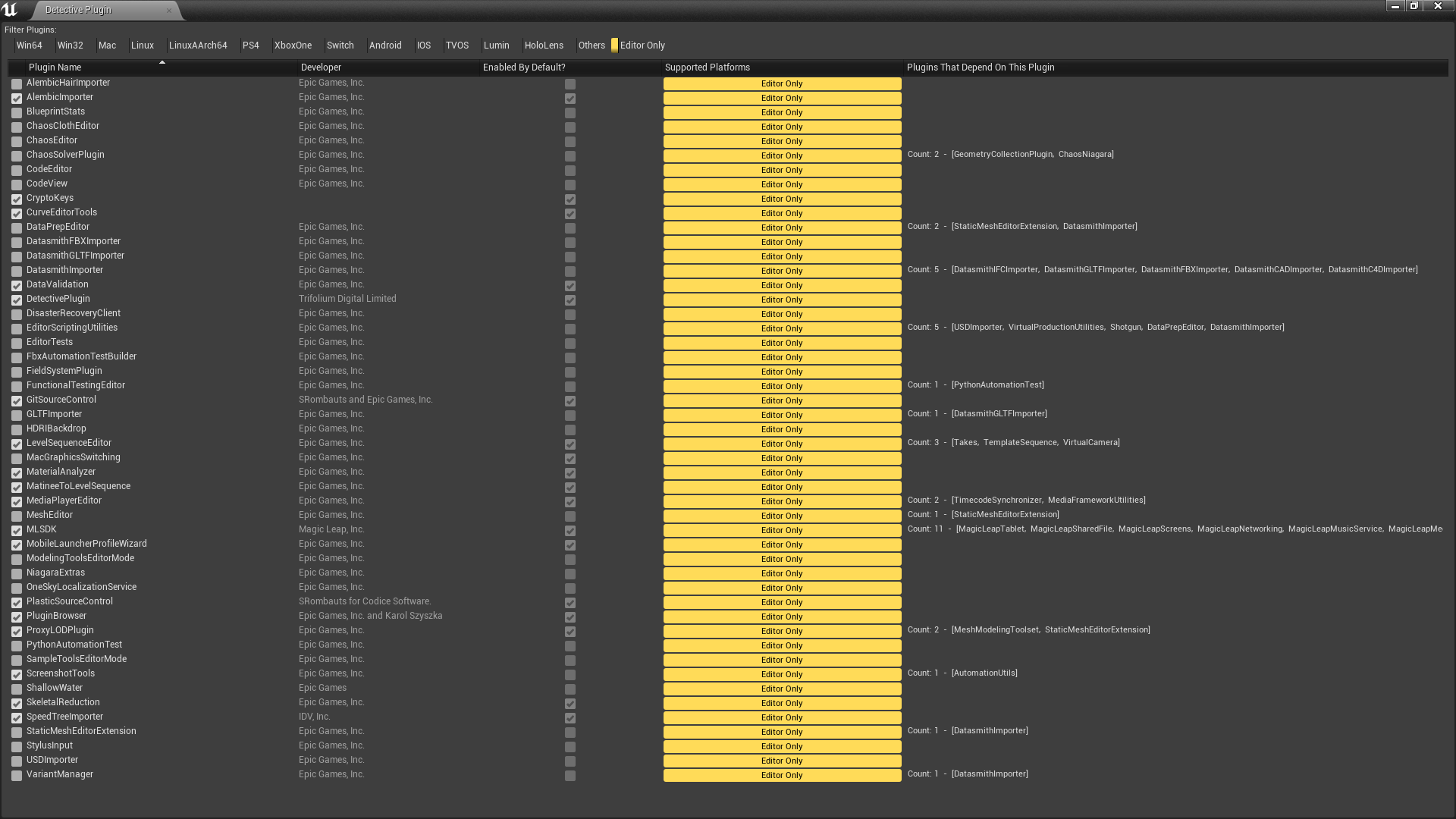
Task: Select the LevelSequenceEditor plugin name
Action: 68,443
